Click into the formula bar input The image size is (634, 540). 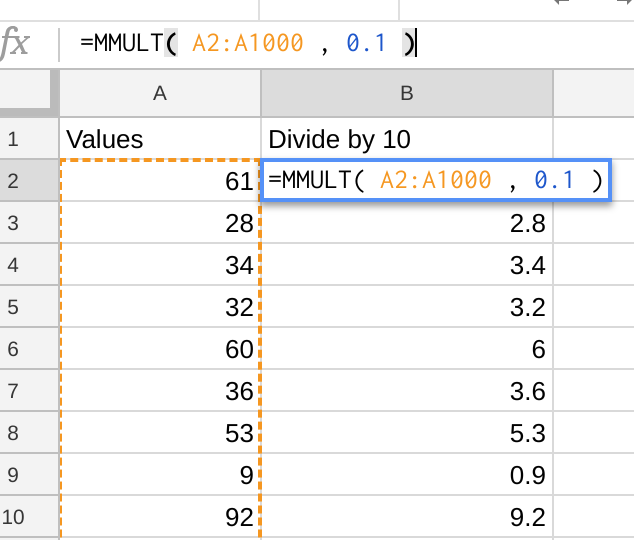348,44
